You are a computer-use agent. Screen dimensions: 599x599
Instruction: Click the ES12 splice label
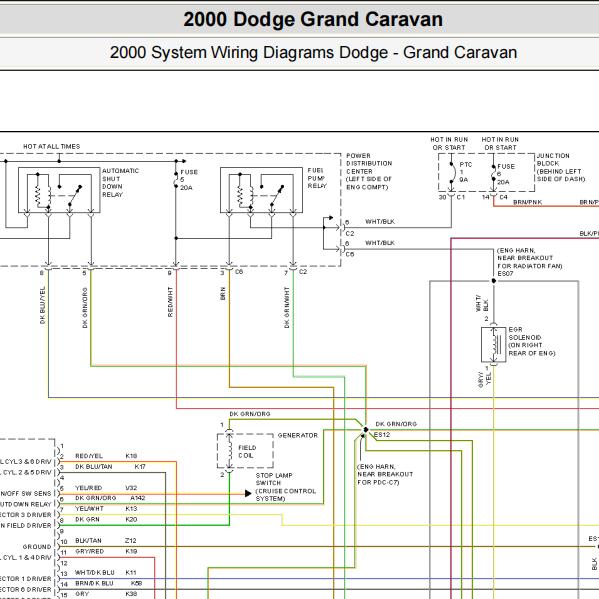point(382,434)
